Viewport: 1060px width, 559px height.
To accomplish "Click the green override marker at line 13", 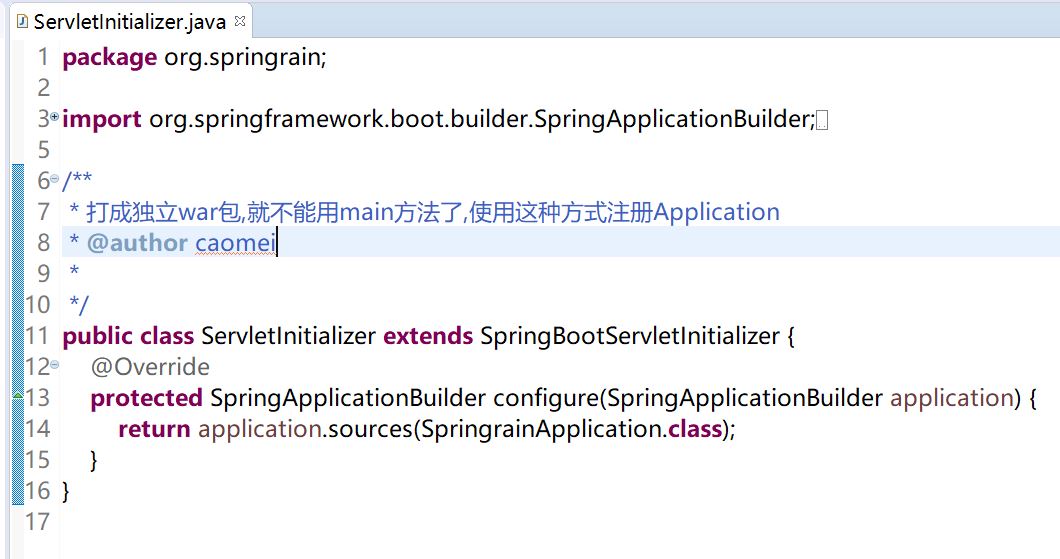I will pos(17,397).
